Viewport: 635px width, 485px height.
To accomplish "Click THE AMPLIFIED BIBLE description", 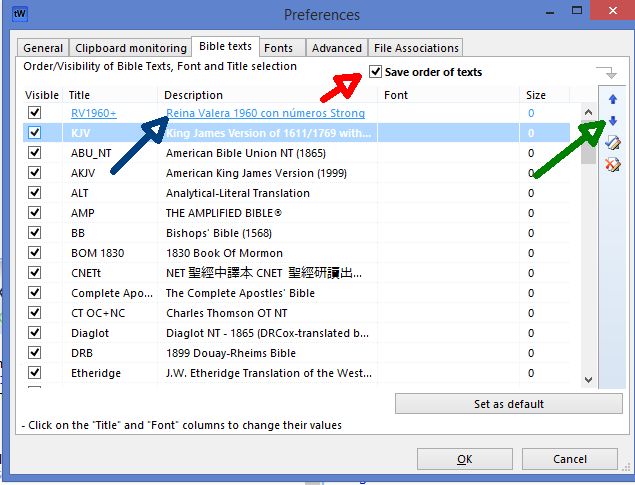I will click(x=224, y=213).
